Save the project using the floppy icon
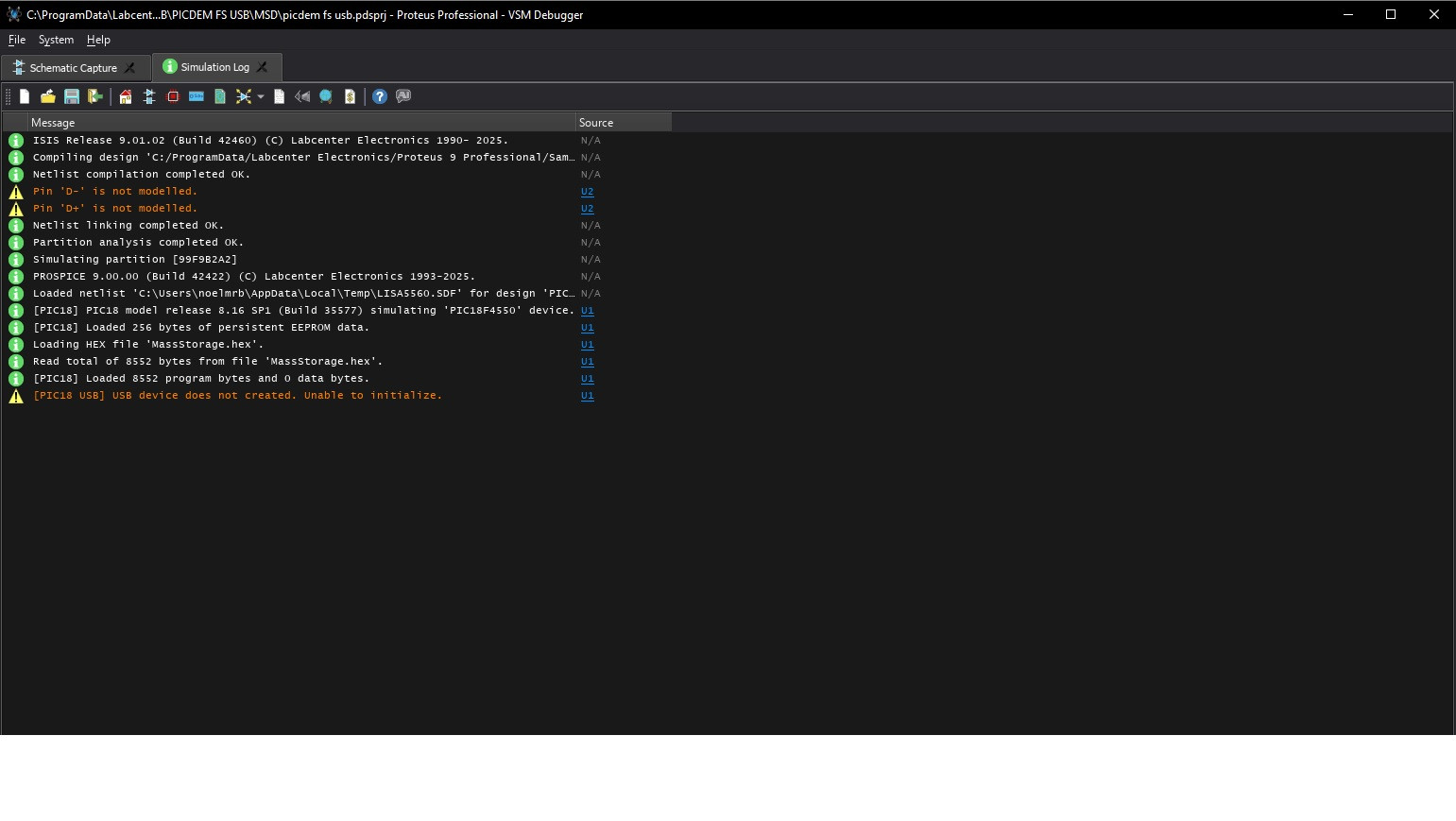1456x821 pixels. pos(71,96)
